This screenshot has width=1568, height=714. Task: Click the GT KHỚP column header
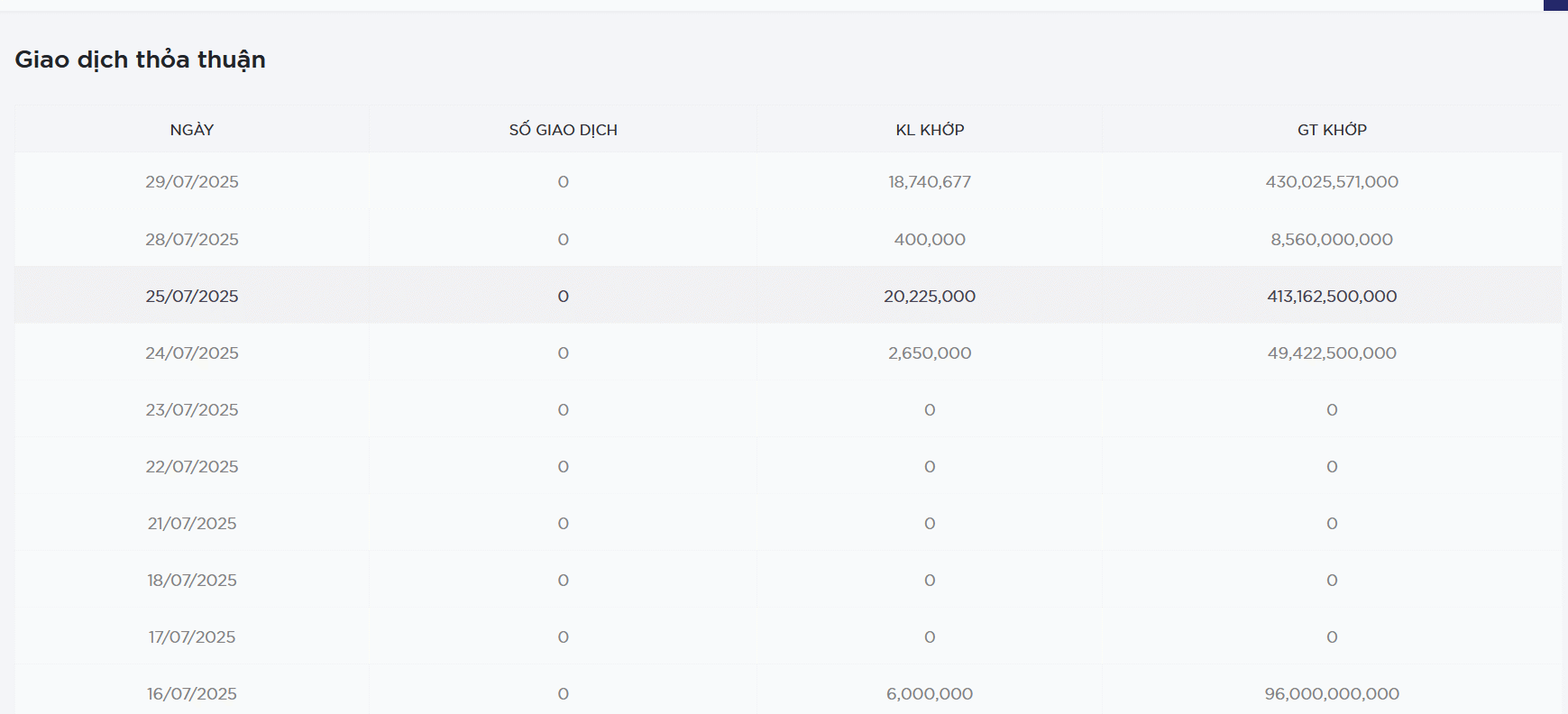point(1332,130)
